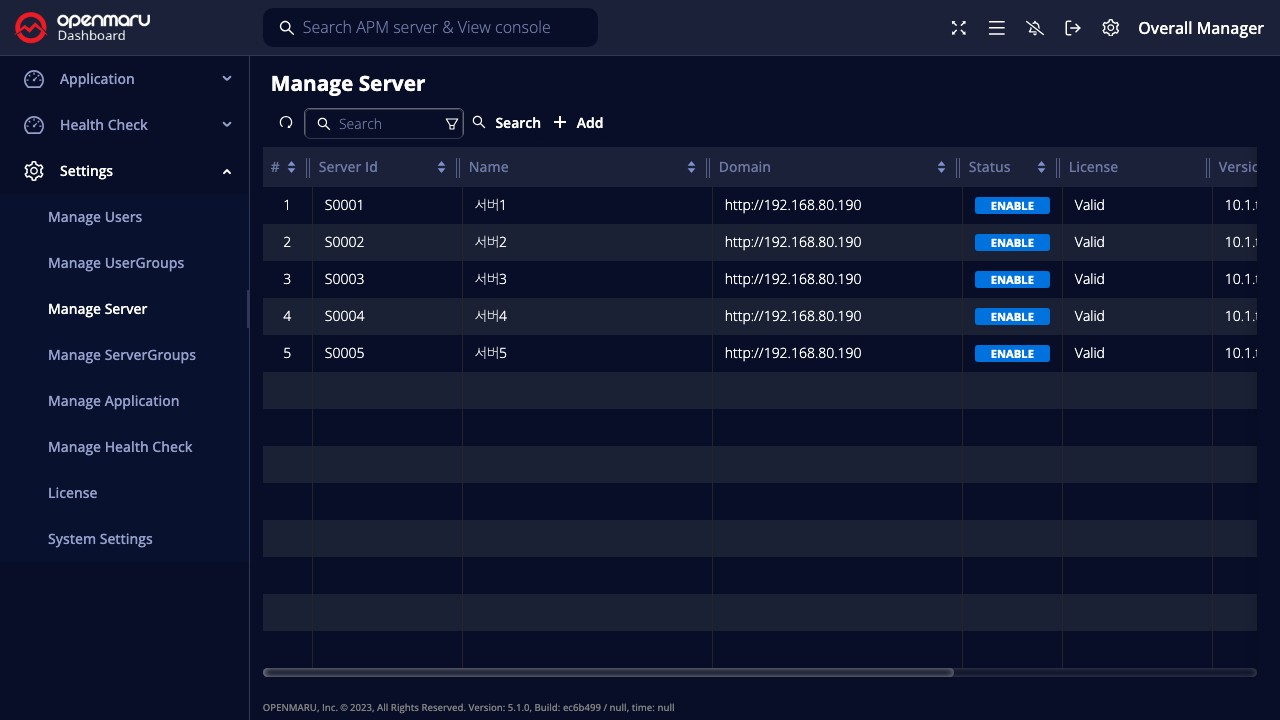
Task: Click the OPENMARU Dashboard logo
Action: [83, 28]
